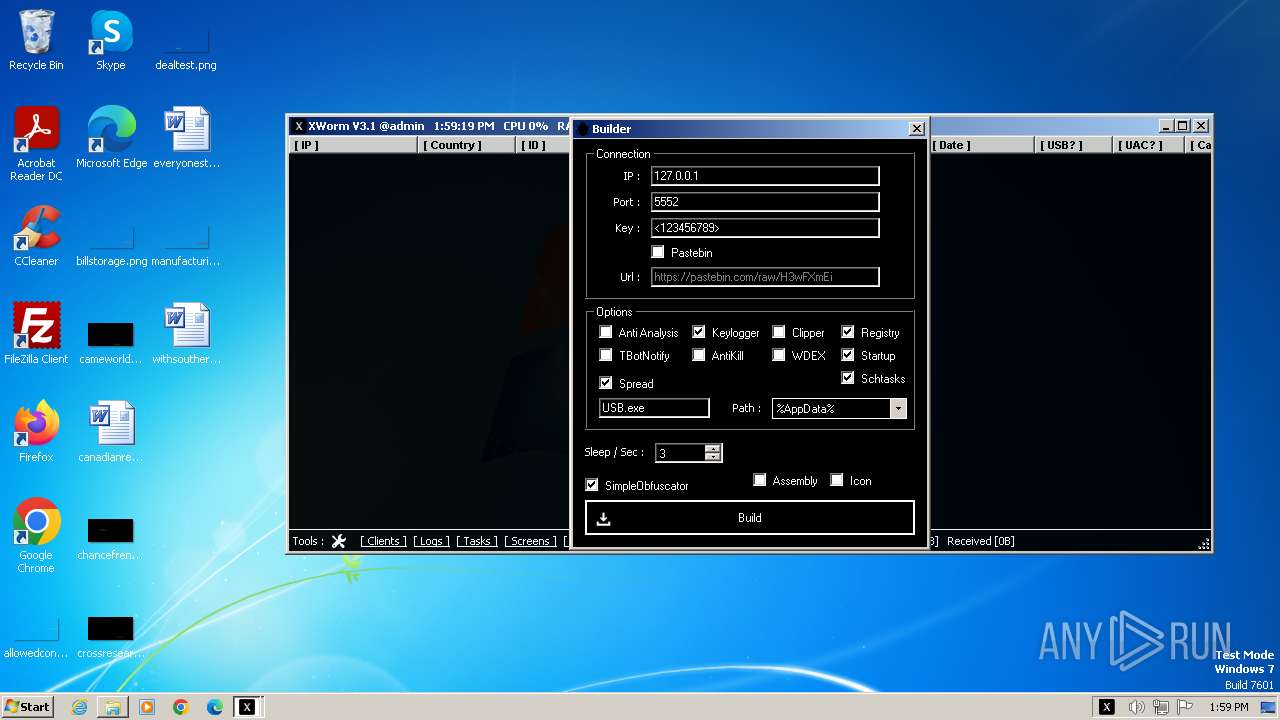Click the media player taskbar icon
The height and width of the screenshot is (720, 1280).
147,707
